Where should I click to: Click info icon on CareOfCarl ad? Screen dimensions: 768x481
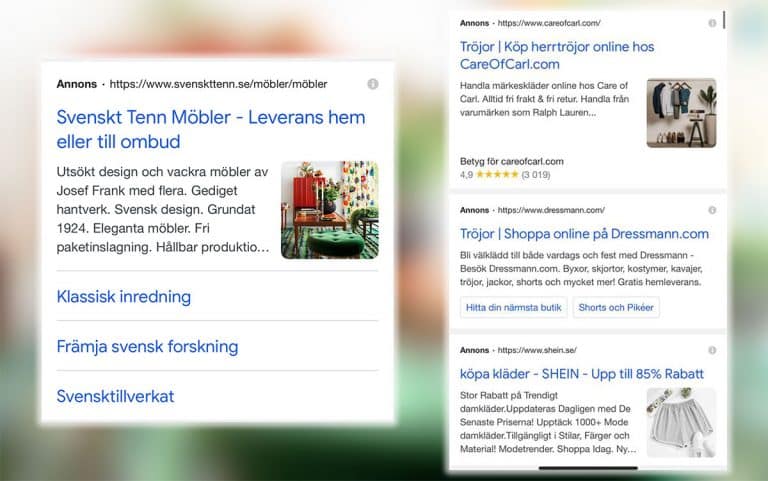(x=712, y=23)
